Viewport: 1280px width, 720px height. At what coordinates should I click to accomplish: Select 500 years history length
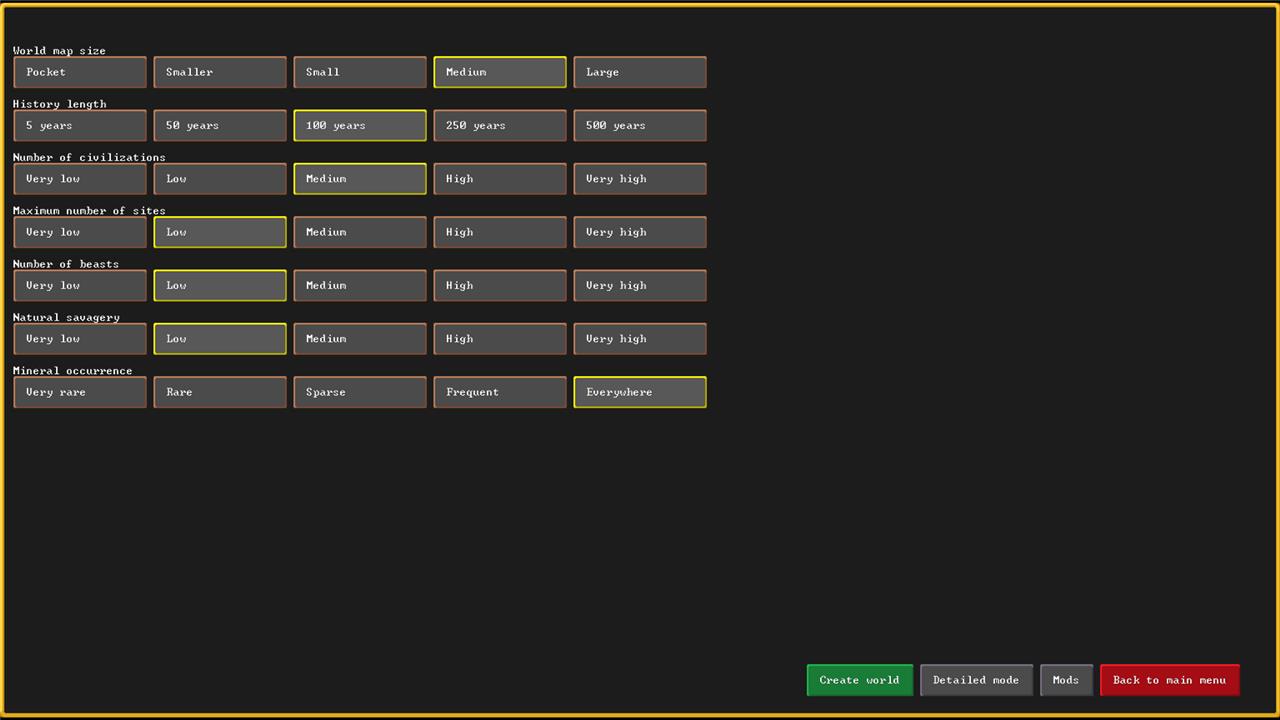pyautogui.click(x=640, y=125)
